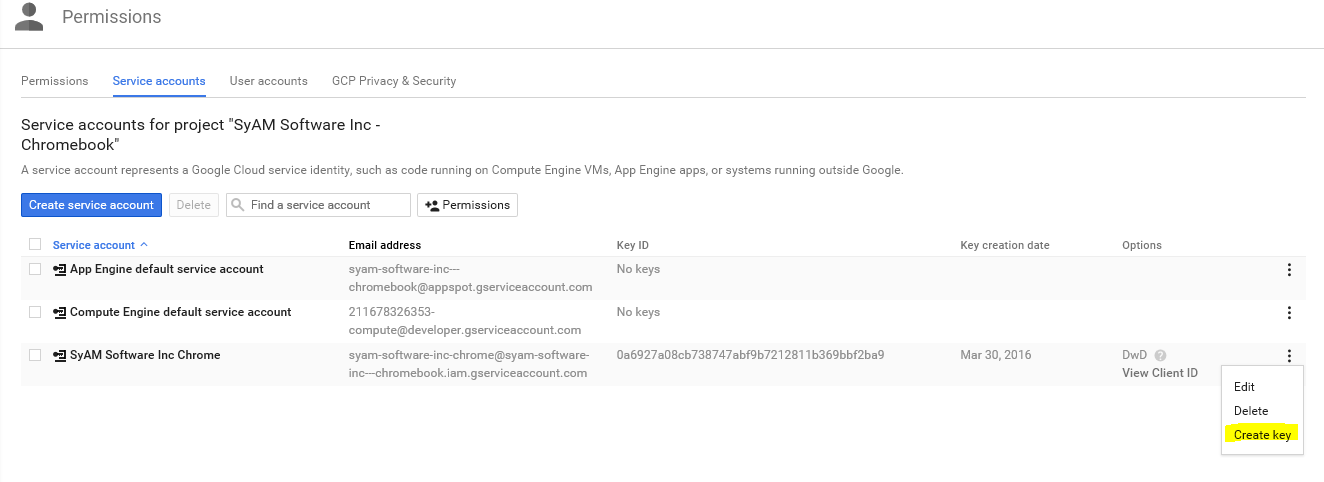Click the View Client ID link
This screenshot has height=482, width=1324.
coord(1160,373)
